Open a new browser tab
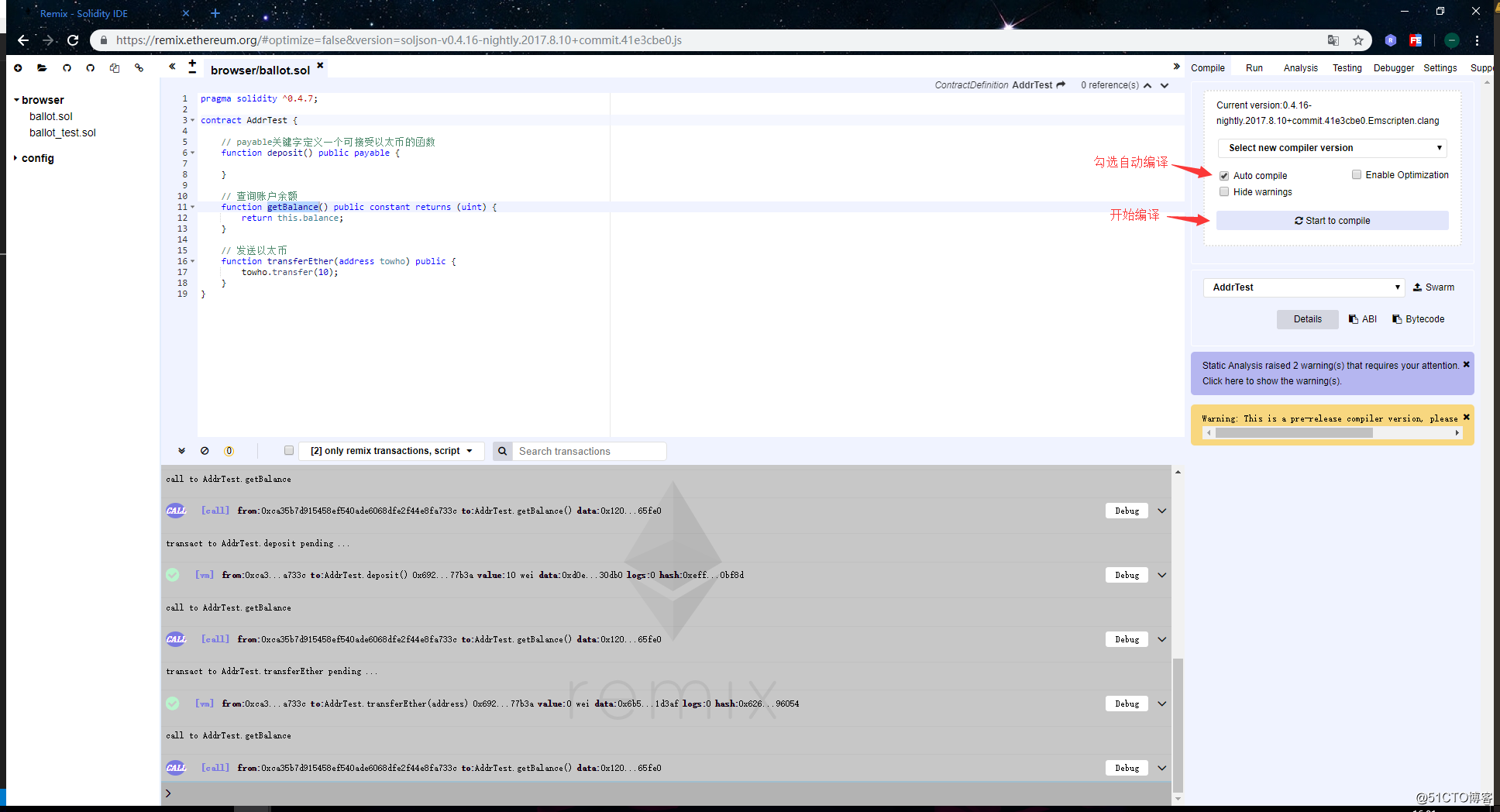The image size is (1500, 812). coord(215,13)
